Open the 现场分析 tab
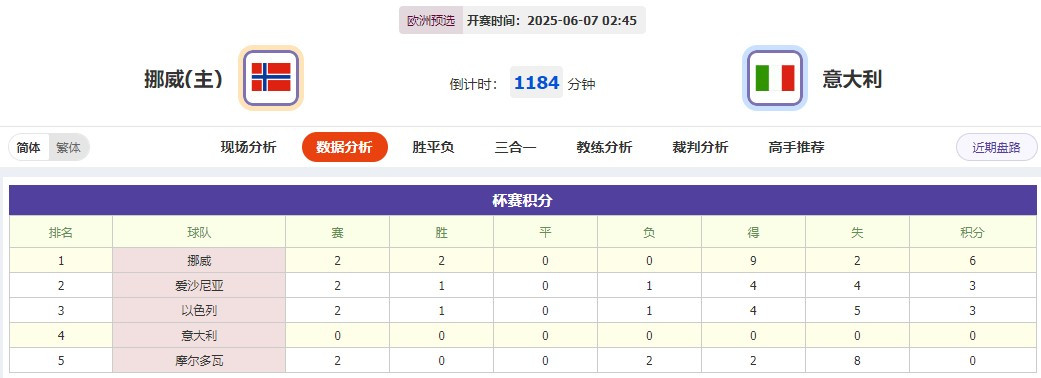The image size is (1041, 378). [x=248, y=147]
